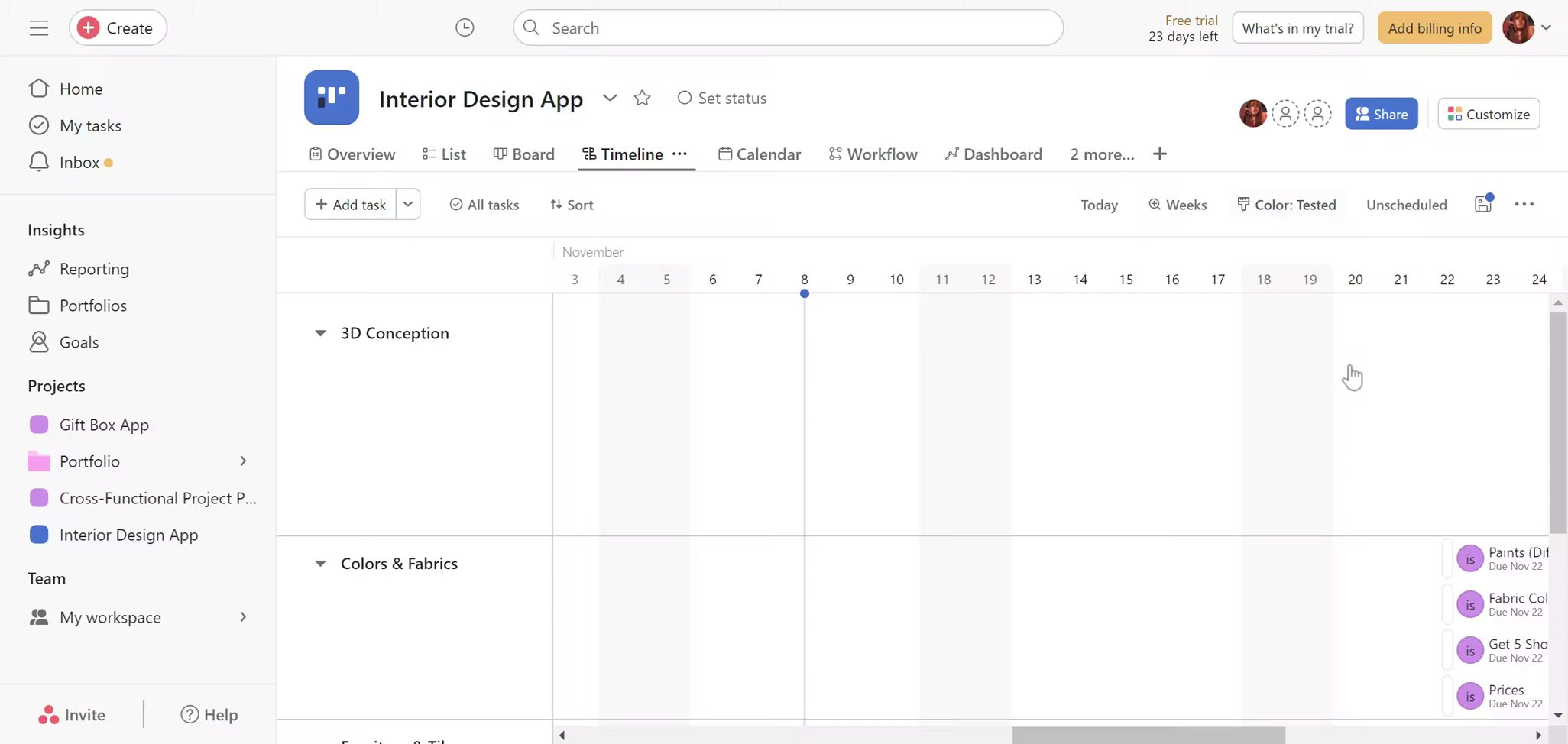Collapse Colors & Fabrics section
Screen dimensions: 1568x744
click(320, 564)
